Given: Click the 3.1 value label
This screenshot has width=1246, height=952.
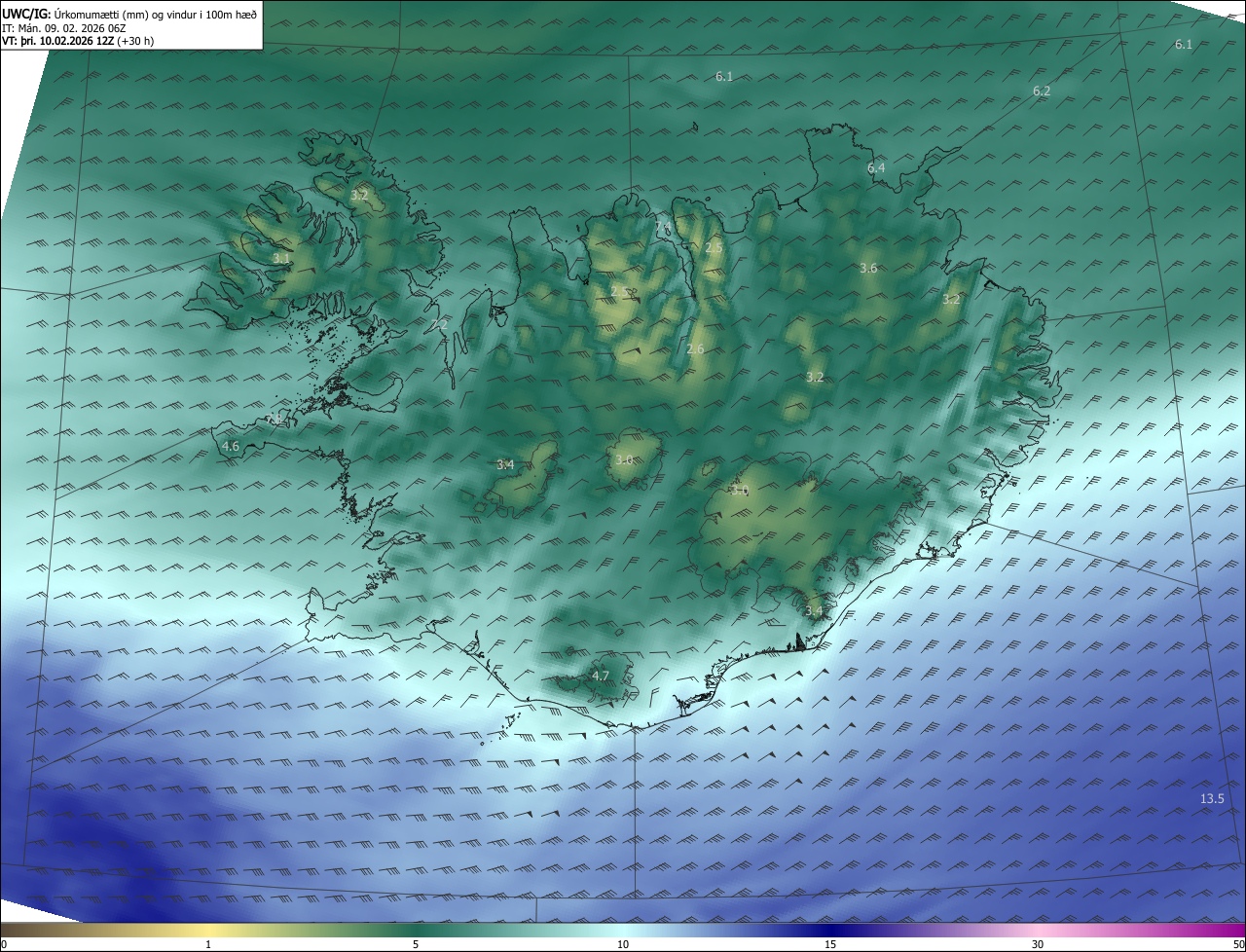Looking at the screenshot, I should point(281,258).
